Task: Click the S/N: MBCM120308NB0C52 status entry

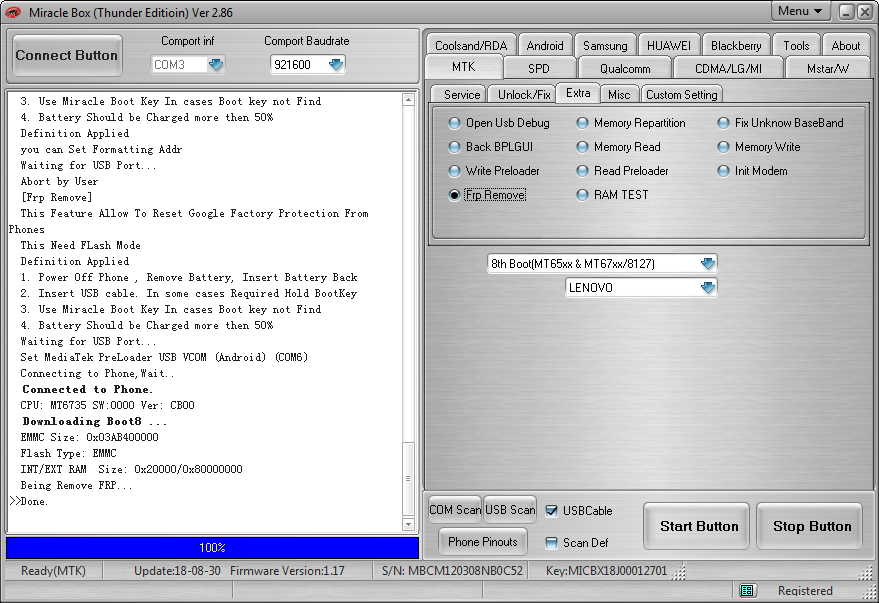Action: tap(452, 570)
